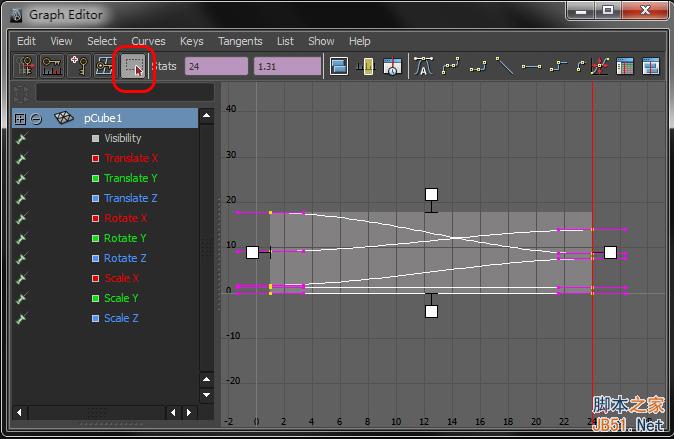Image resolution: width=674 pixels, height=439 pixels.
Task: Open the Tangents menu
Action: (x=240, y=41)
